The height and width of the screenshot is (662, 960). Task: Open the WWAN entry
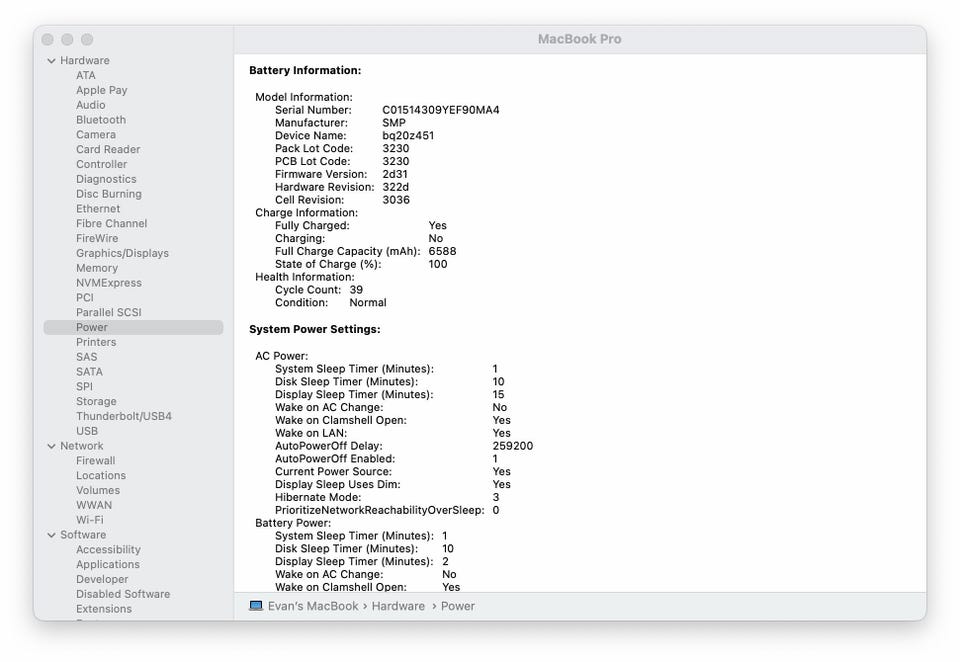click(x=94, y=505)
